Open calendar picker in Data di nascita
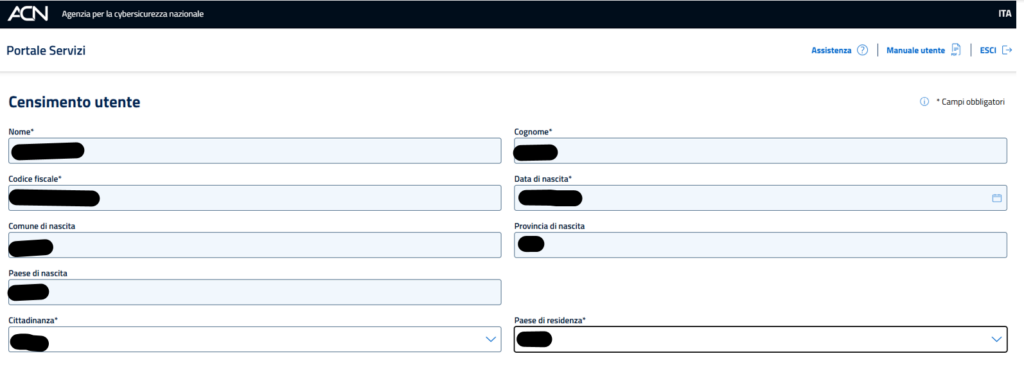 997,198
